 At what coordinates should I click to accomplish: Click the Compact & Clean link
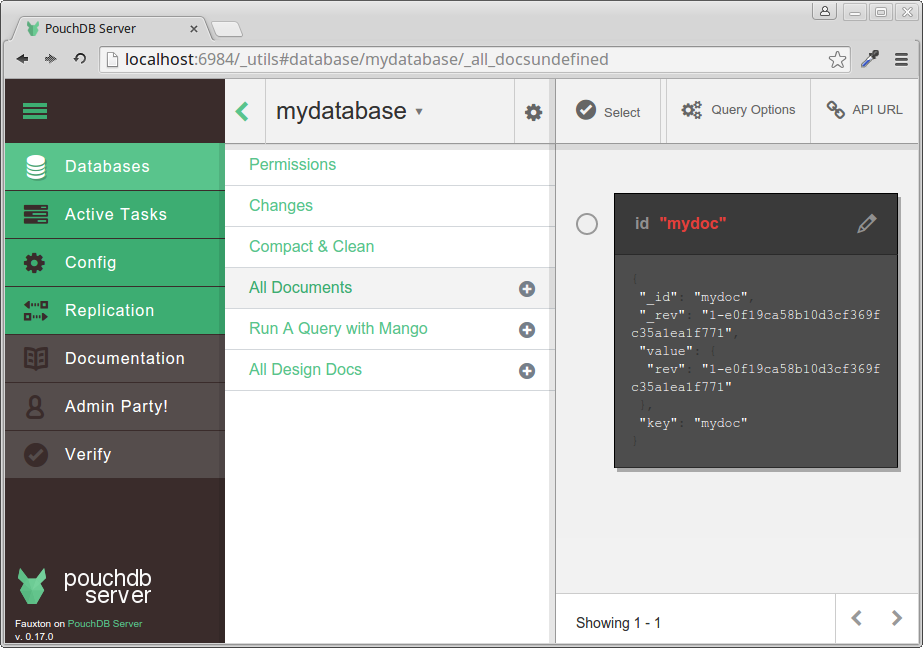tap(311, 246)
